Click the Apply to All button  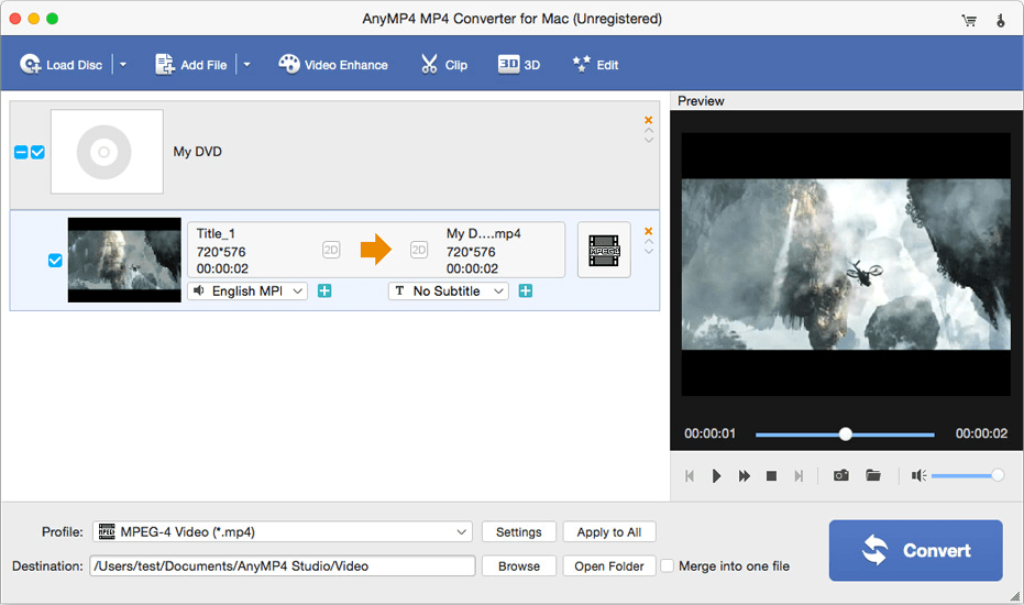[609, 532]
